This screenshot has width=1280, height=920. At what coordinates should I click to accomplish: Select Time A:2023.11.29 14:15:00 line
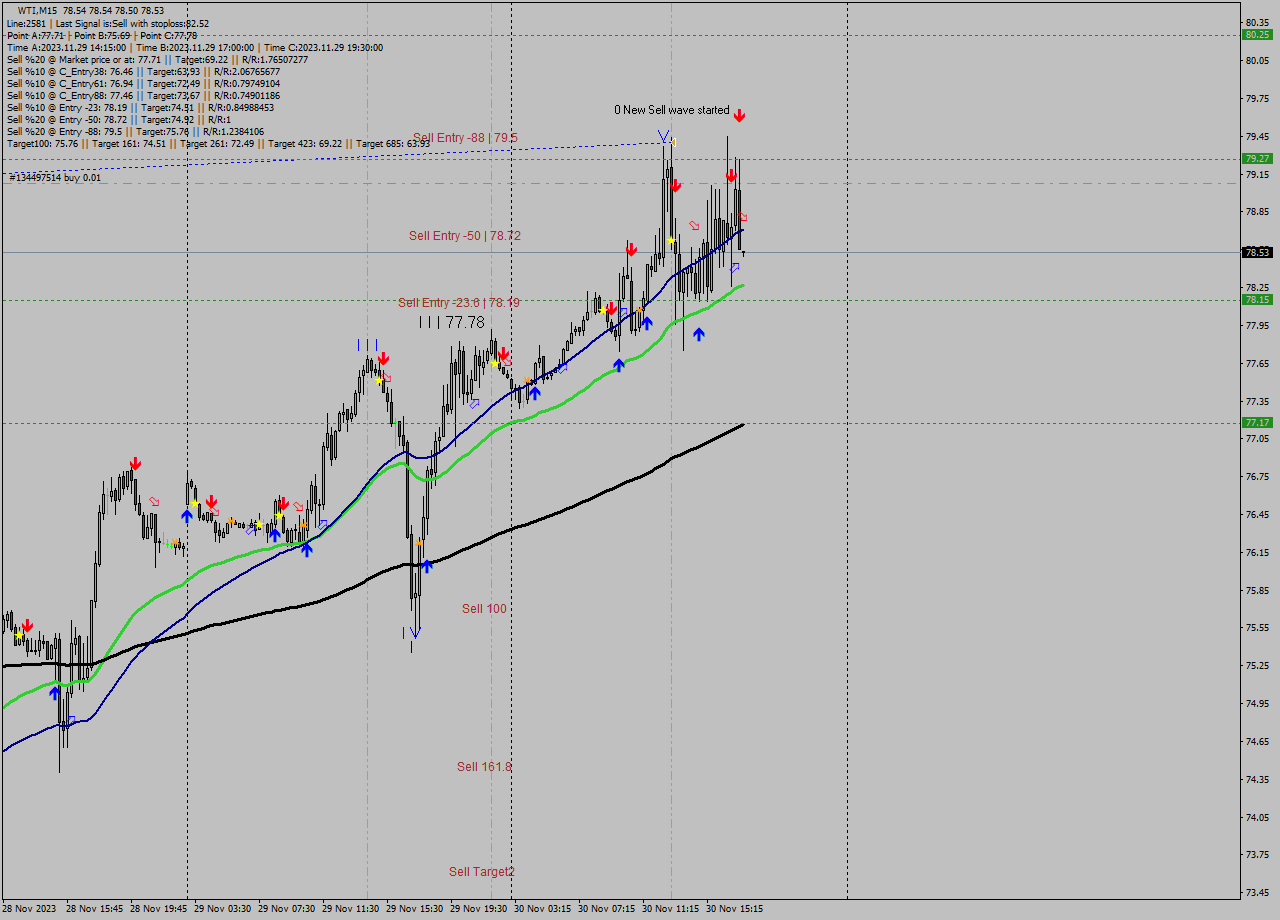point(194,47)
